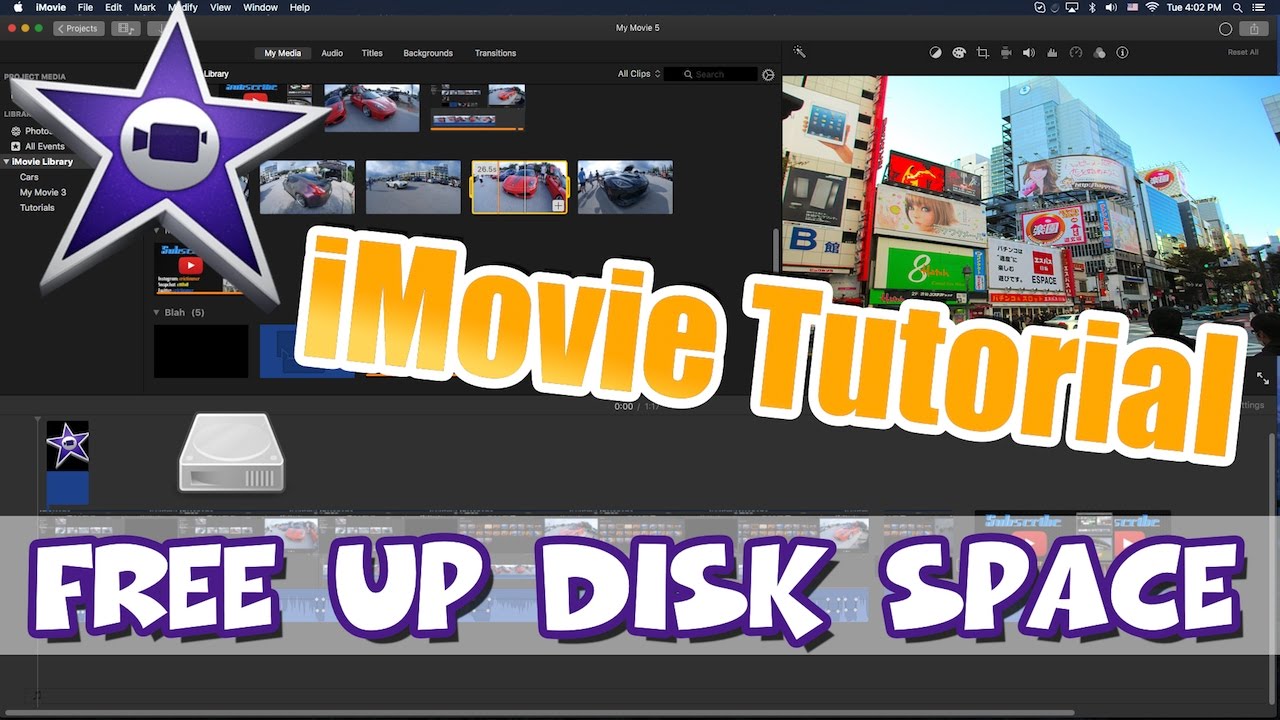Switch to the Audio tab
This screenshot has width=1280, height=720.
(x=332, y=53)
